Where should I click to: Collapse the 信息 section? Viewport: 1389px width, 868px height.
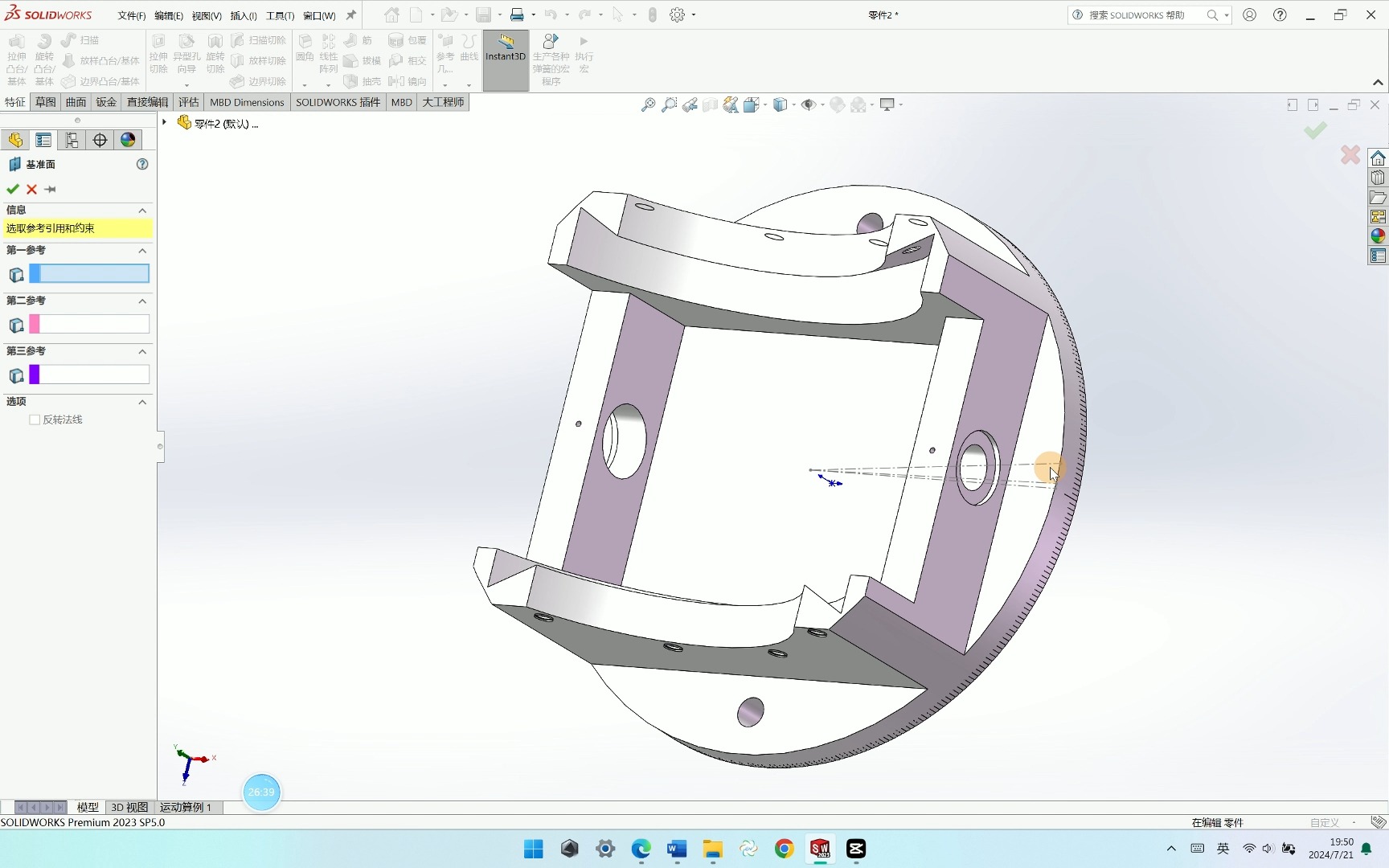pyautogui.click(x=142, y=211)
